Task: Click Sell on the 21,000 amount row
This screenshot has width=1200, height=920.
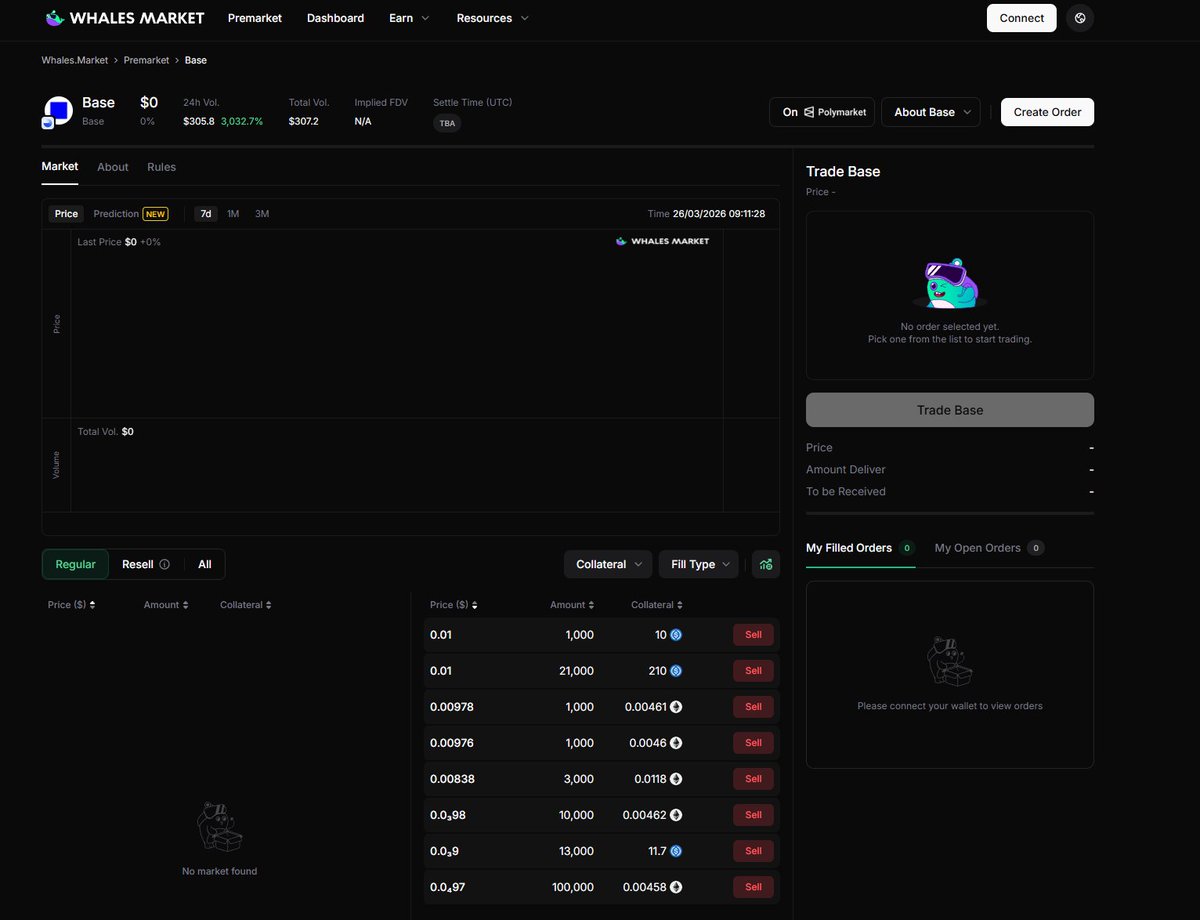Action: point(753,671)
